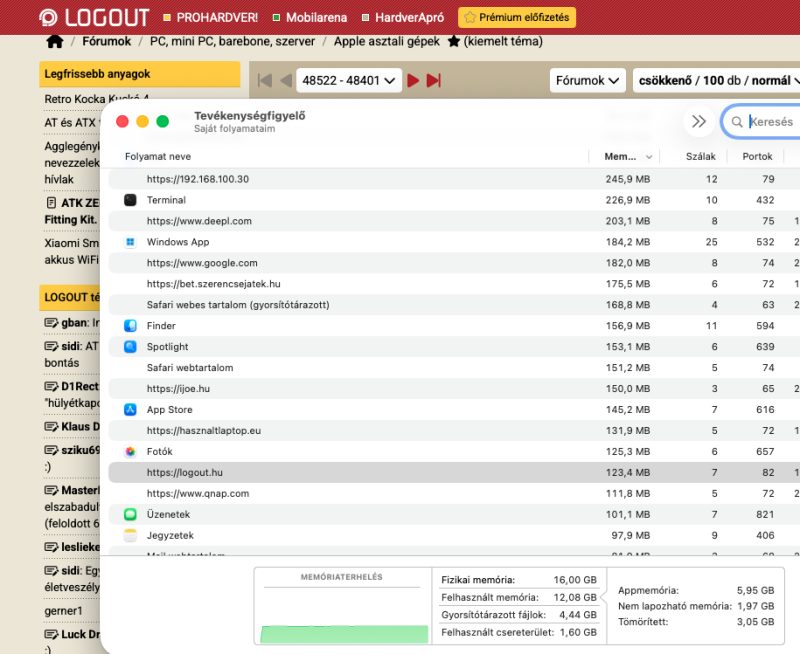Viewport: 800px width, 654px height.
Task: Sort by the Folyamat neve column
Action: coord(158,157)
